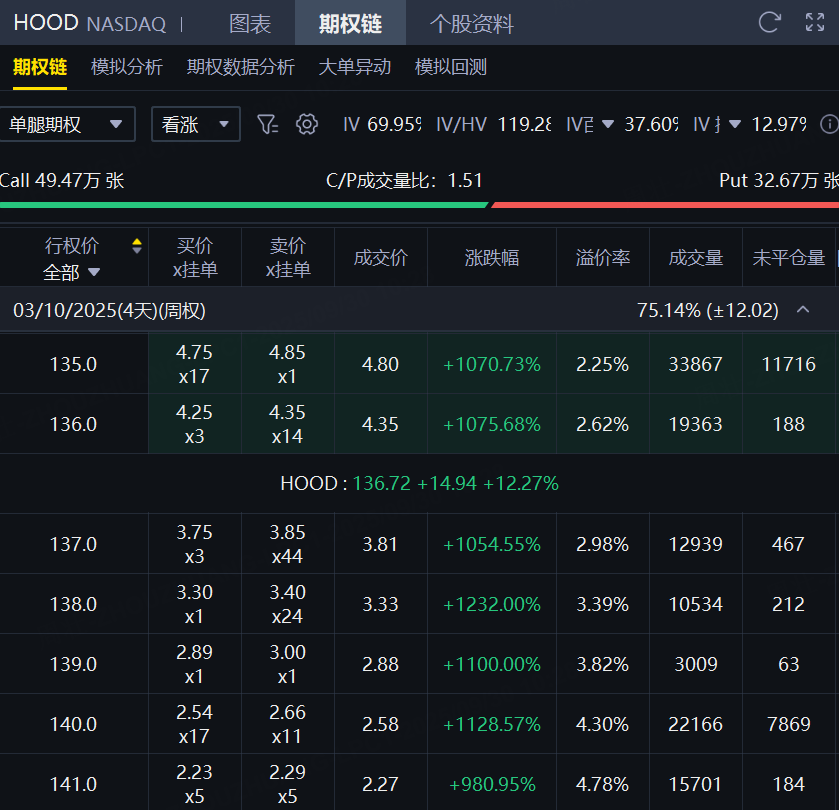
Task: Switch to the 图表 tab
Action: tap(249, 23)
